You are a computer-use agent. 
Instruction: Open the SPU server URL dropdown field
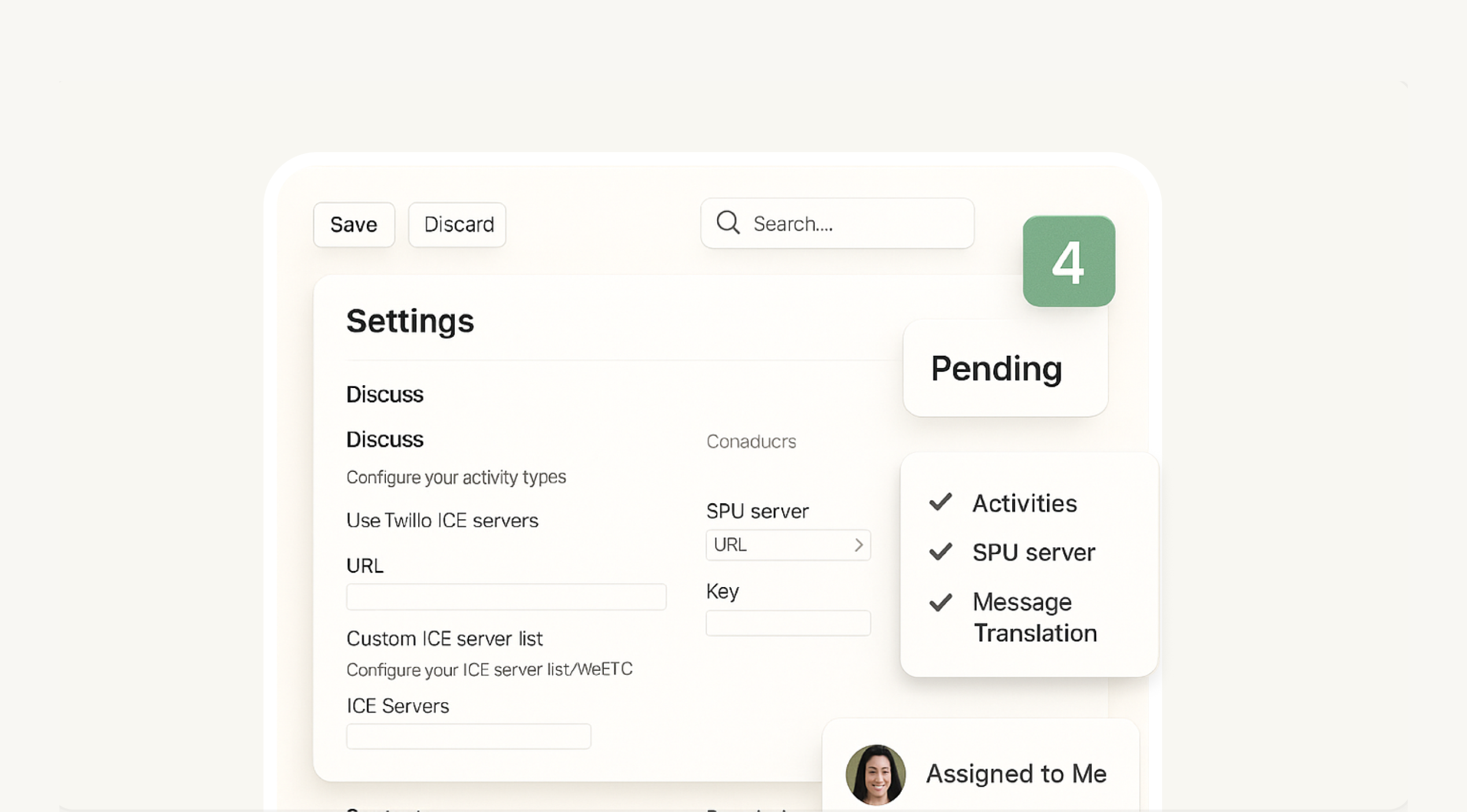[x=781, y=545]
